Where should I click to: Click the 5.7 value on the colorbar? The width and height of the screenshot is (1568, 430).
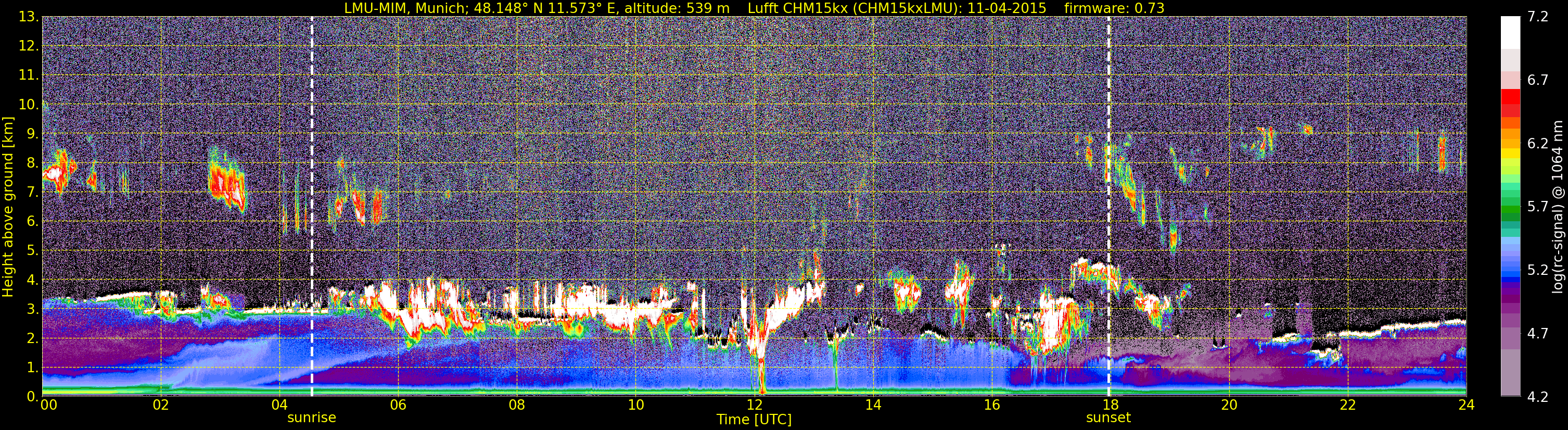click(x=1538, y=207)
